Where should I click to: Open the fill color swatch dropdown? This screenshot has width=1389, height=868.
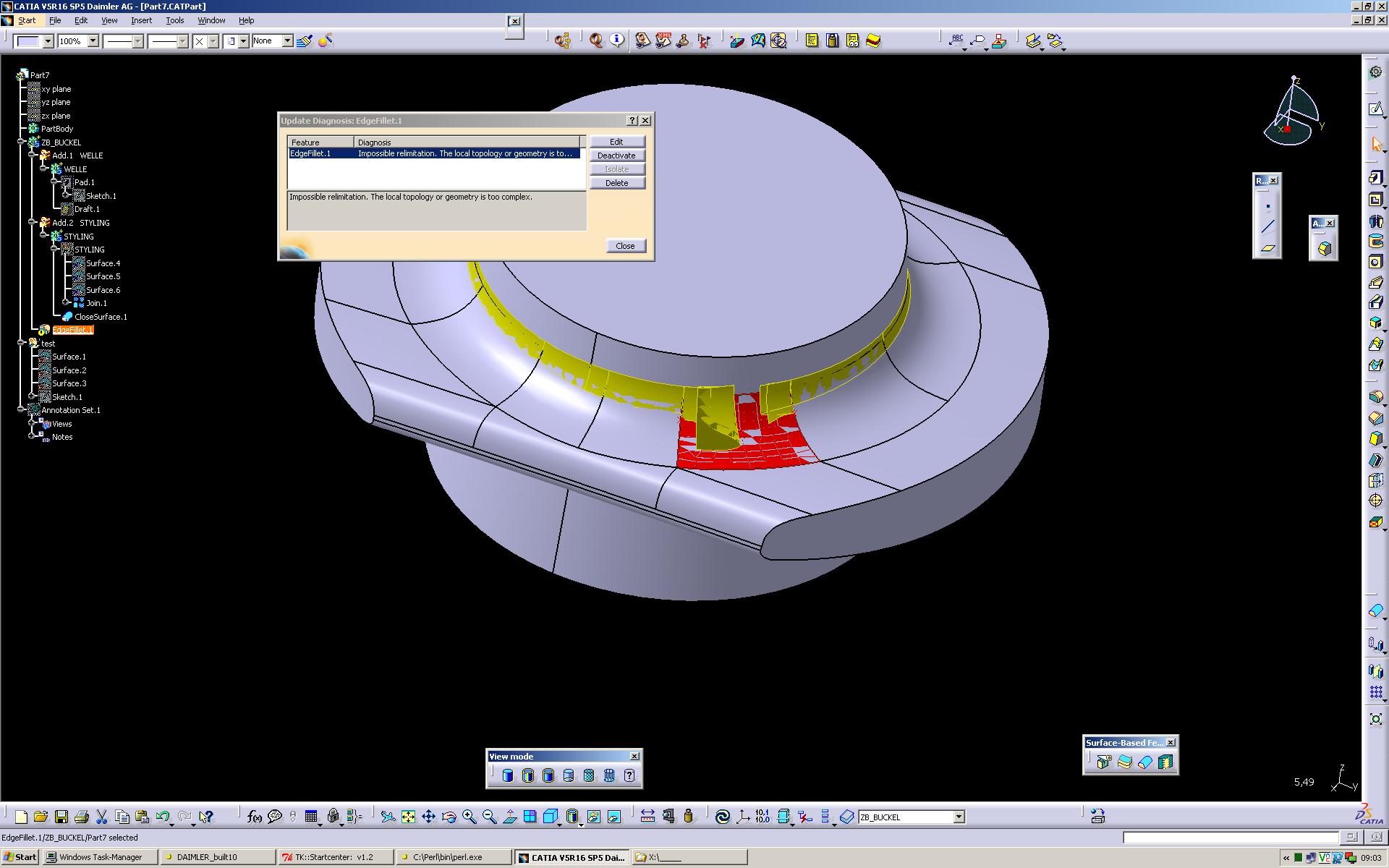point(48,41)
